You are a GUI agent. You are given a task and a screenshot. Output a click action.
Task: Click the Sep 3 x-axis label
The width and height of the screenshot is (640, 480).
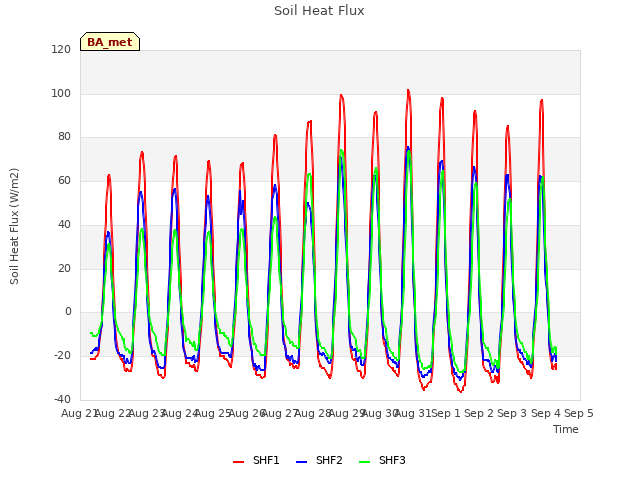512,413
